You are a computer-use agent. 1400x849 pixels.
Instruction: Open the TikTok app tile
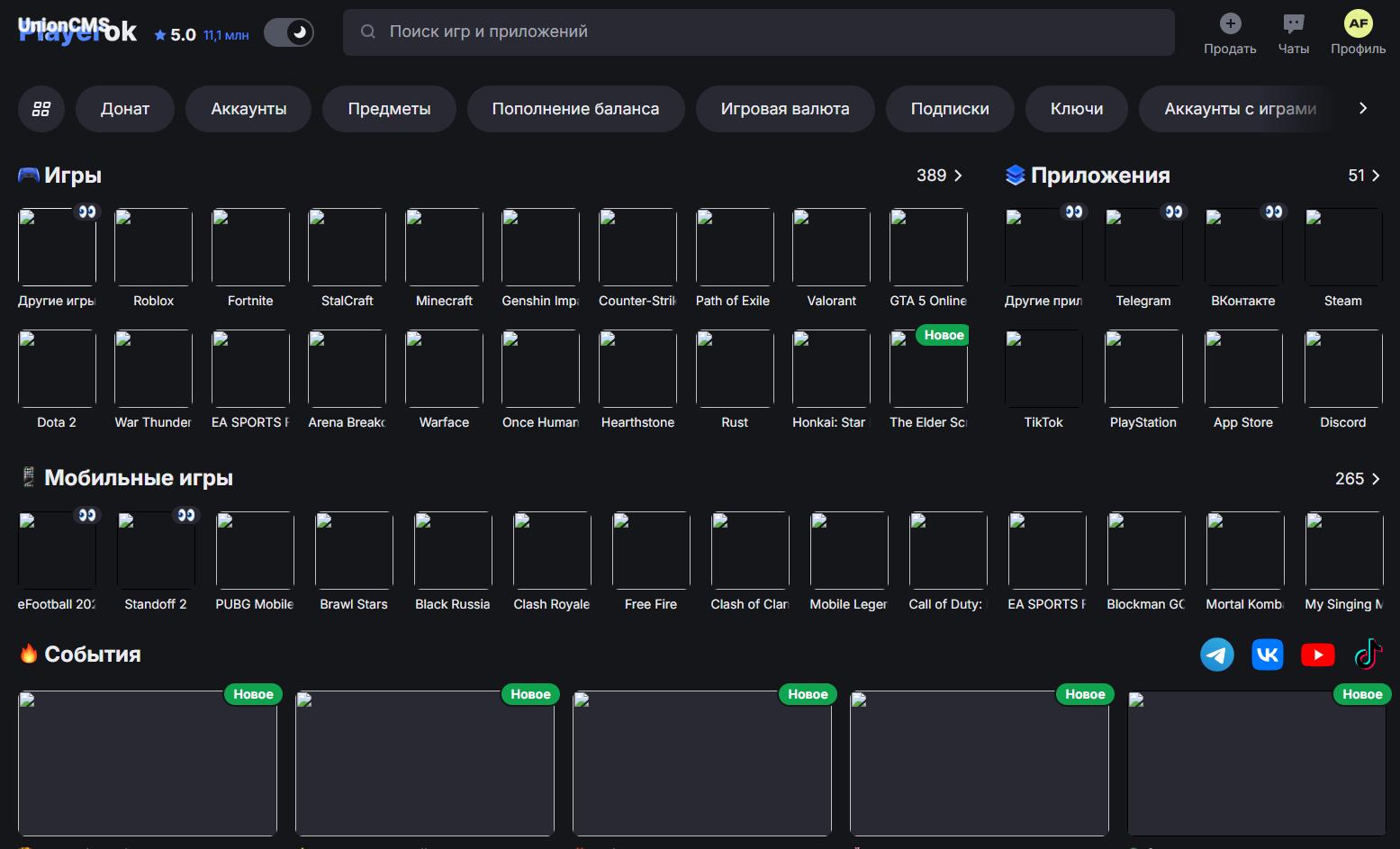tap(1043, 381)
